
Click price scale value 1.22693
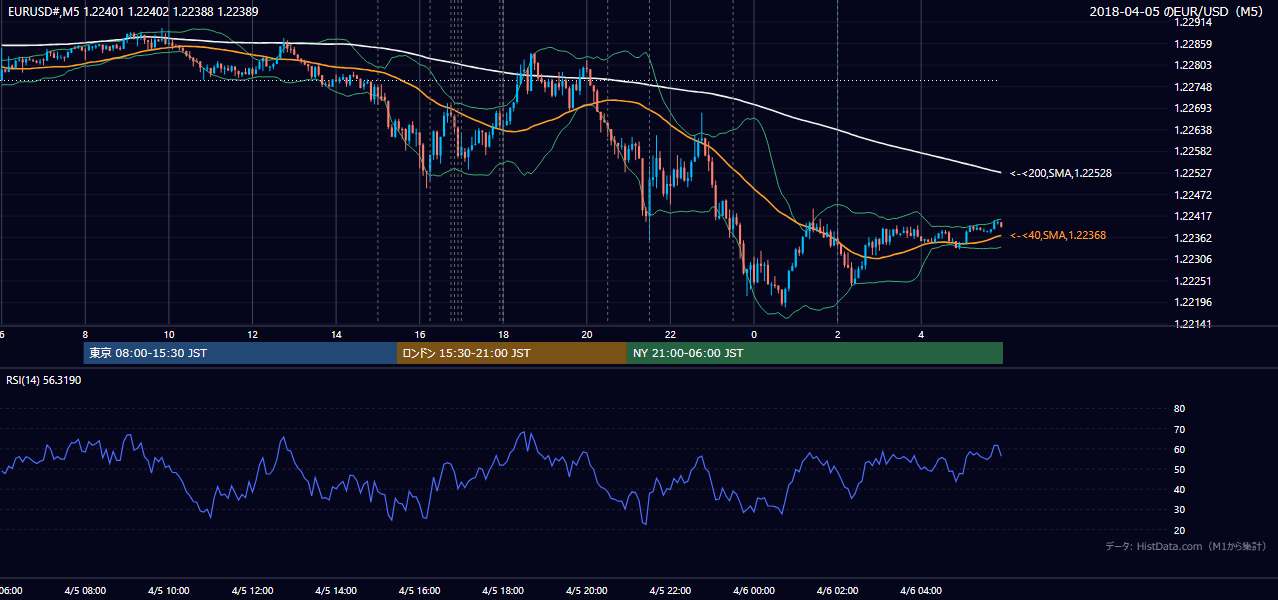[1193, 108]
